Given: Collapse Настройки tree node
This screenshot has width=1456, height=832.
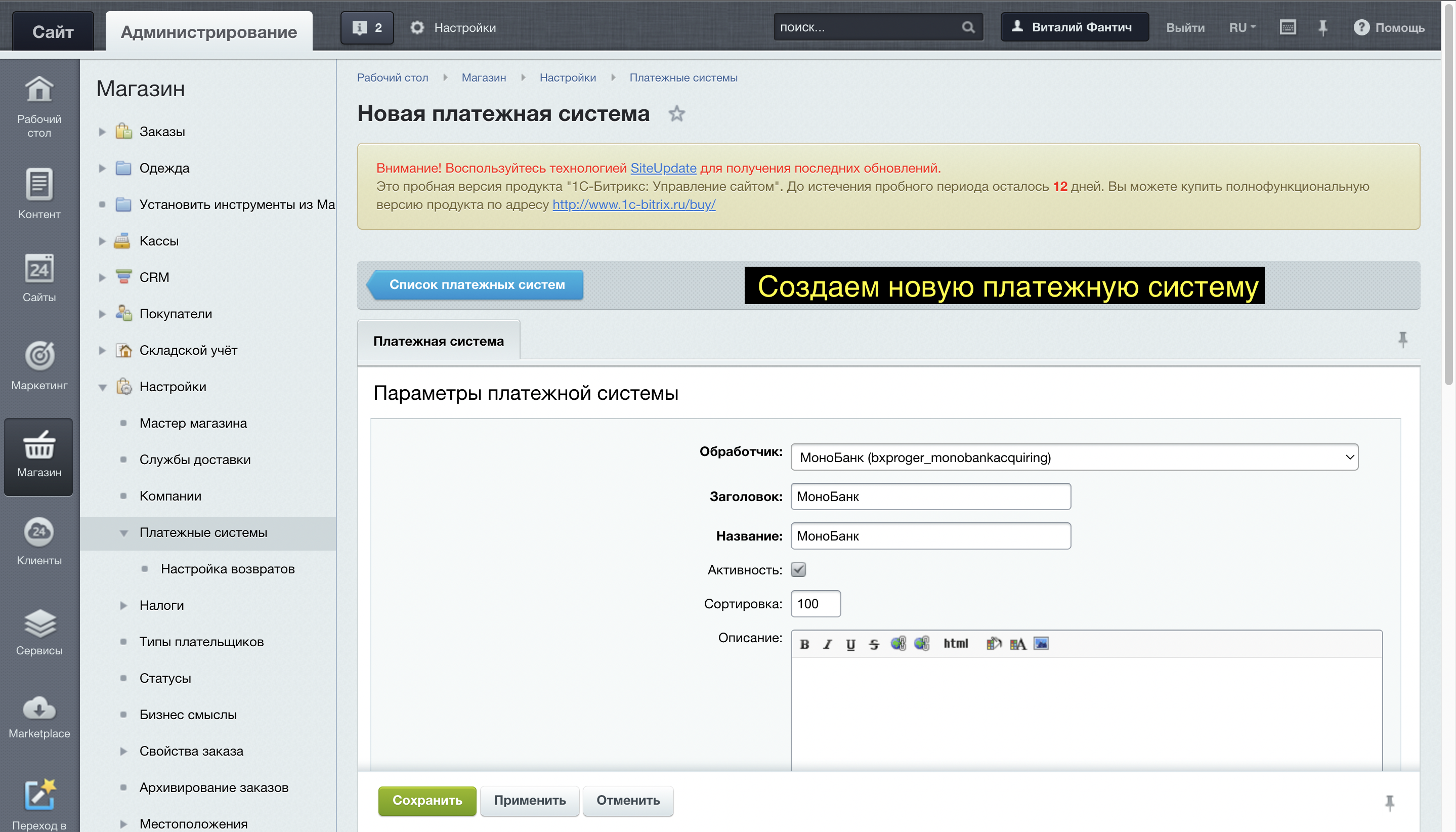Looking at the screenshot, I should click(102, 388).
